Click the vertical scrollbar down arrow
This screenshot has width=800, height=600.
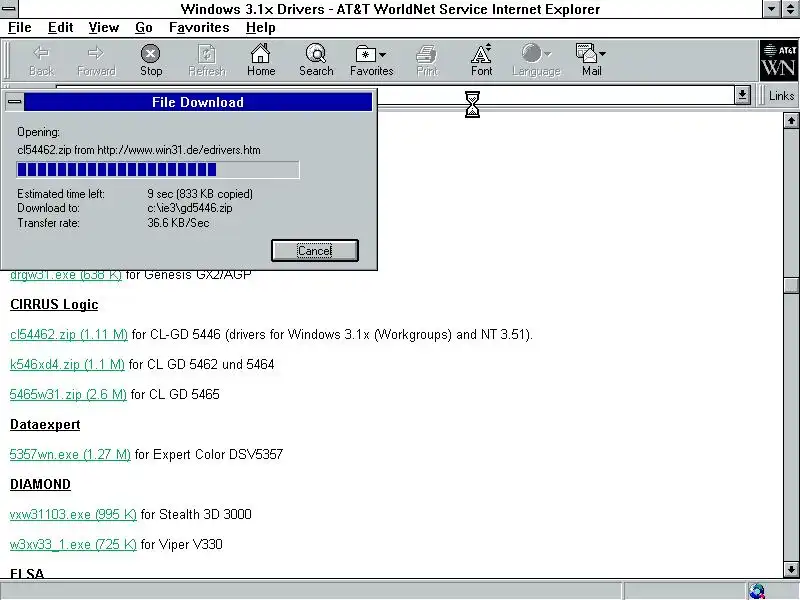pyautogui.click(x=791, y=569)
